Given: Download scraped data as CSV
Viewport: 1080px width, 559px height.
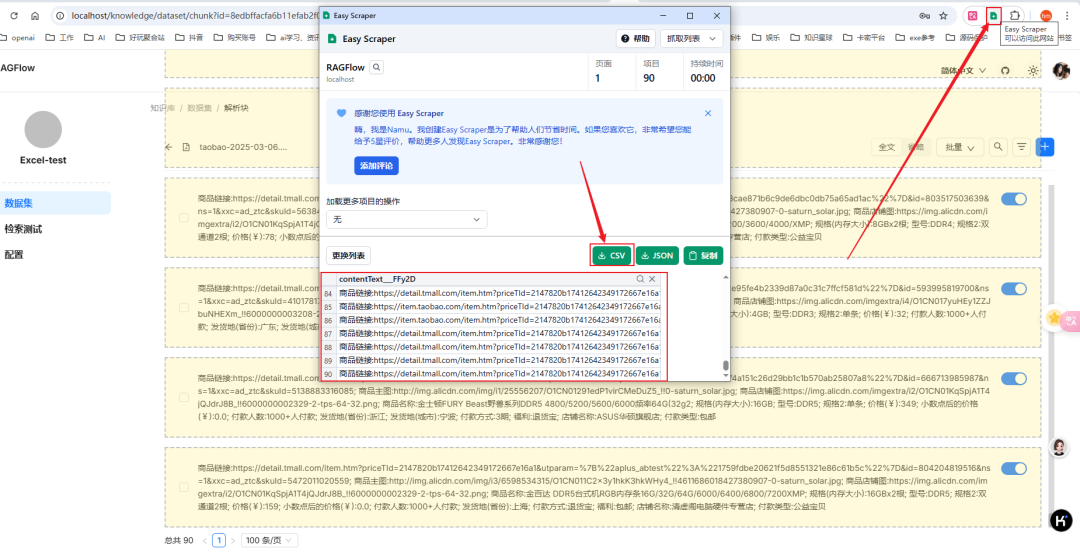Looking at the screenshot, I should [x=612, y=255].
